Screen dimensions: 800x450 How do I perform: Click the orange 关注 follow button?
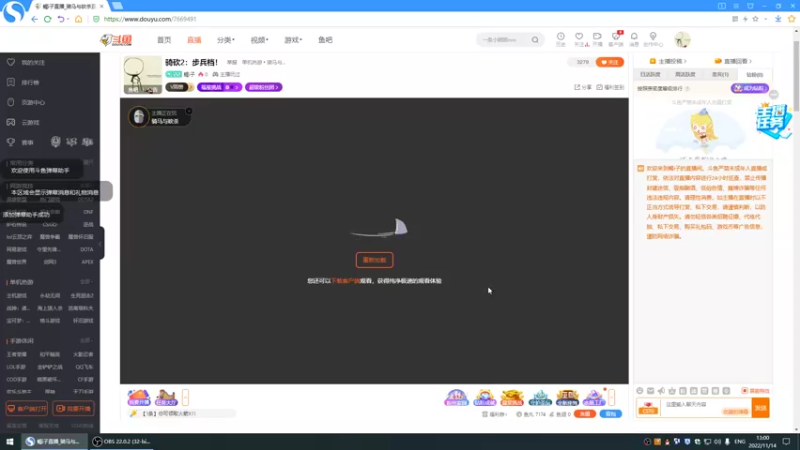(x=610, y=62)
